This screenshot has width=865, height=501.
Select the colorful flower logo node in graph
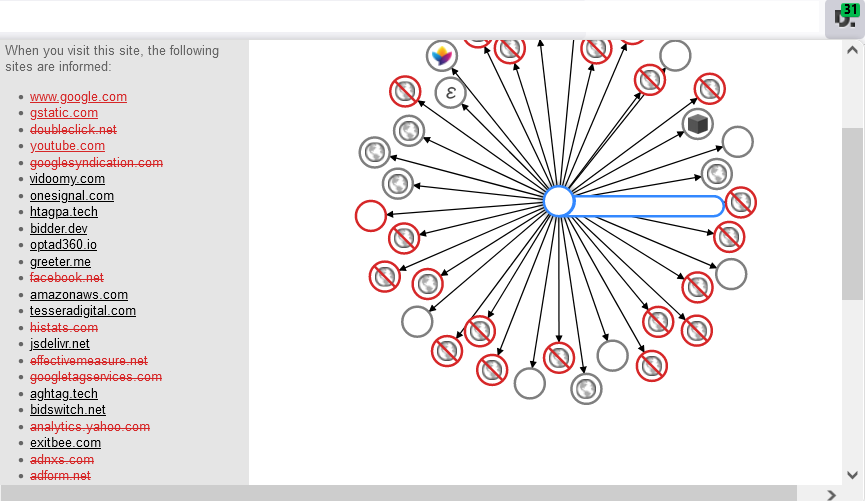[x=442, y=56]
